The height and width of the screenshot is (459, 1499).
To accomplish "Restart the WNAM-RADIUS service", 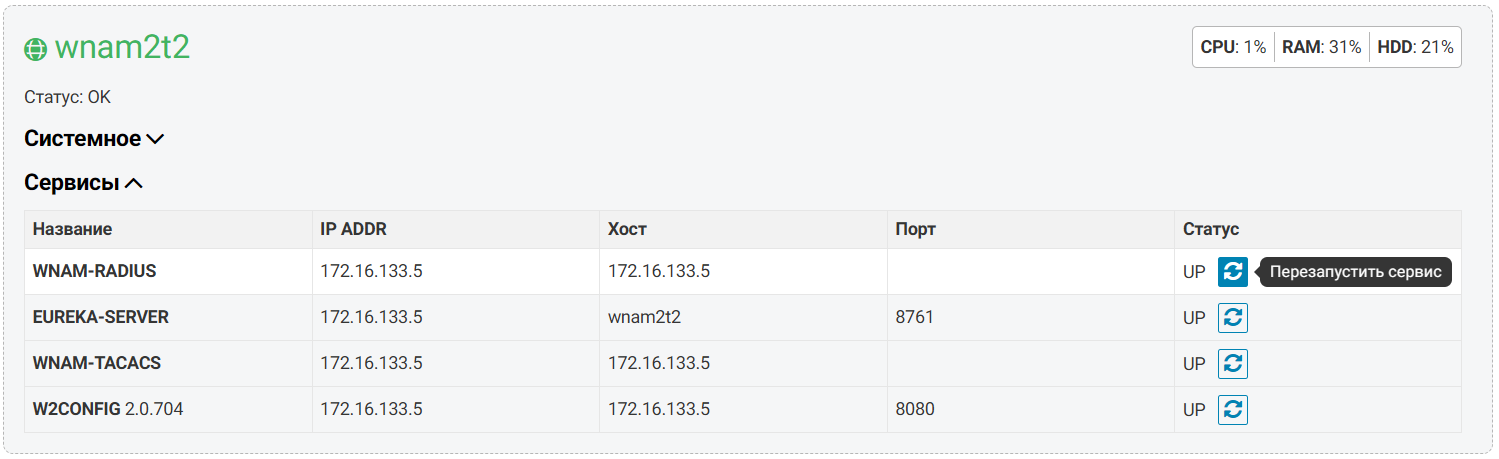I will 1232,271.
